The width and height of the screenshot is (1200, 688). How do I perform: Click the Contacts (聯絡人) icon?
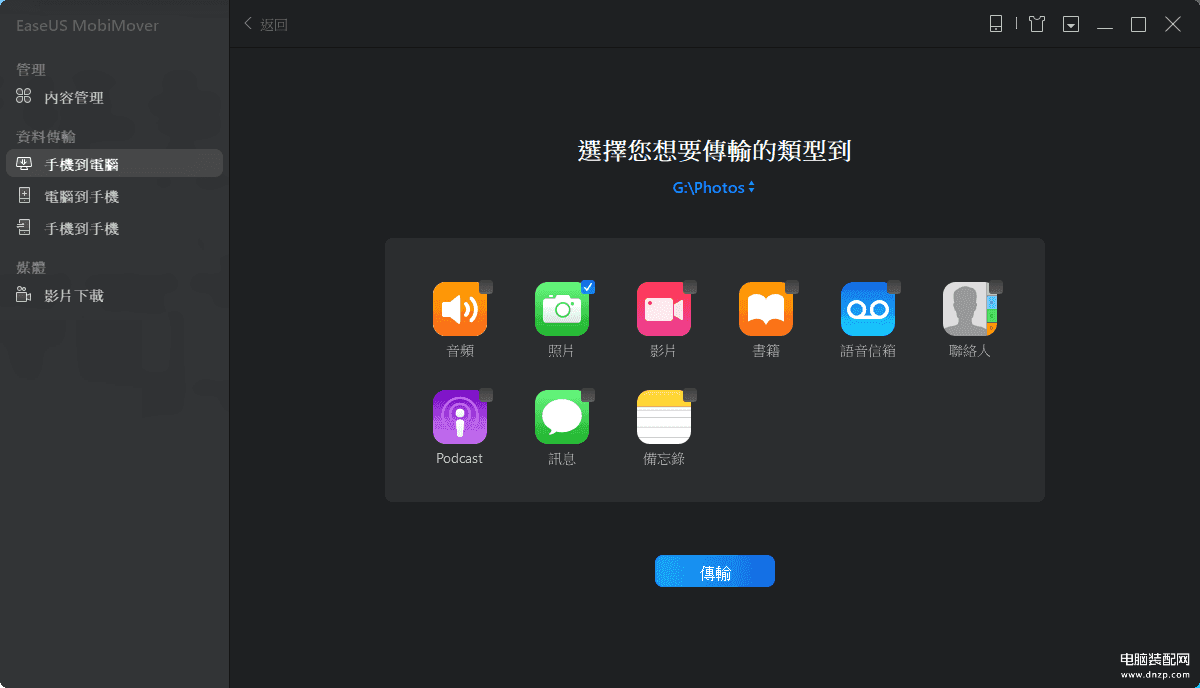tap(970, 309)
